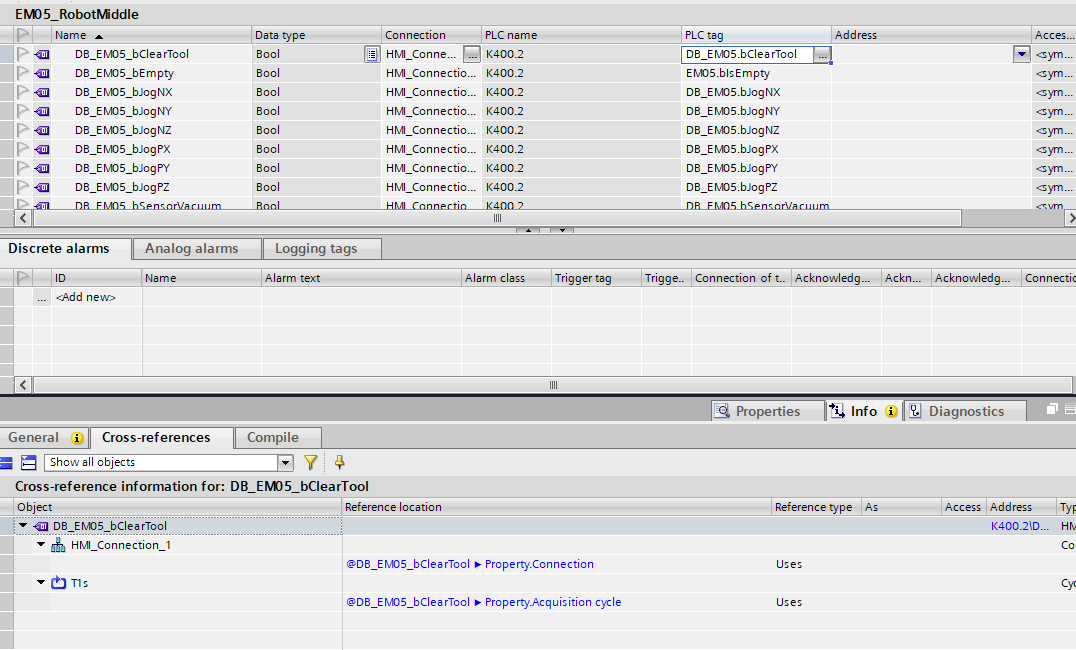Collapse the HMI_Connection_1 tree node
The image size is (1076, 650).
42,545
